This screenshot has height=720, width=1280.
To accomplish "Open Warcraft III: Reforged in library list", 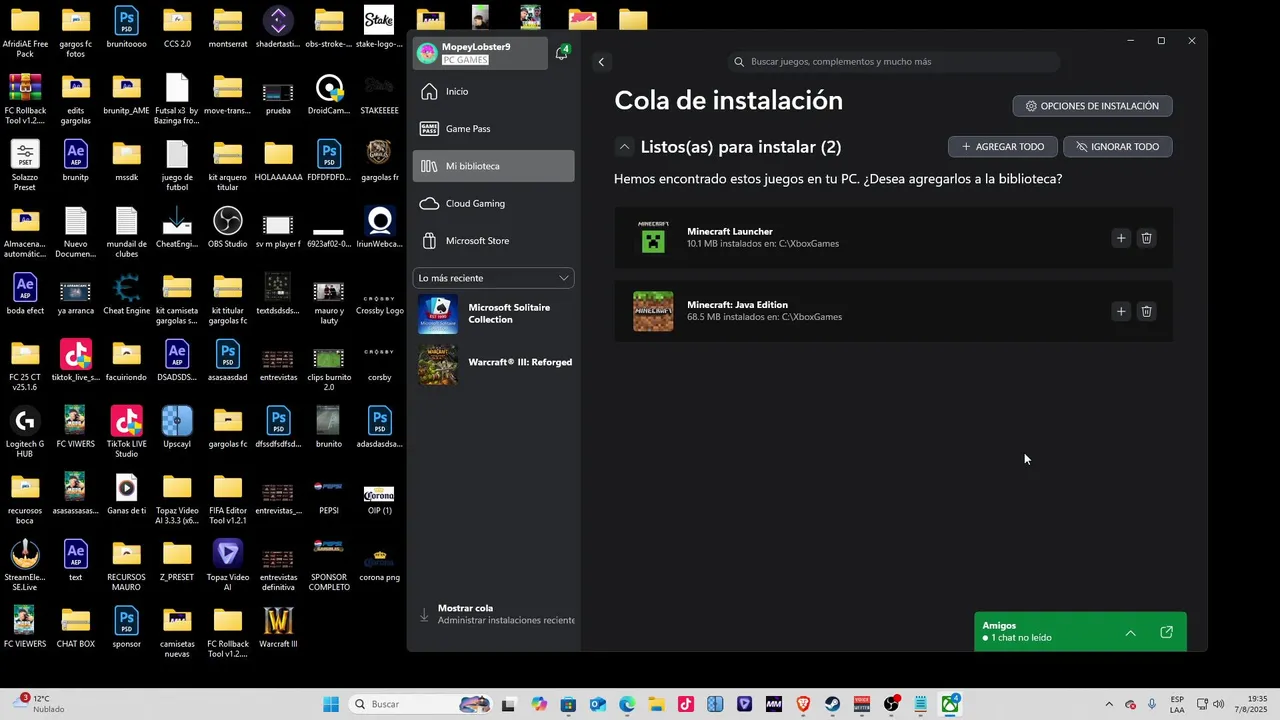I will (x=495, y=363).
